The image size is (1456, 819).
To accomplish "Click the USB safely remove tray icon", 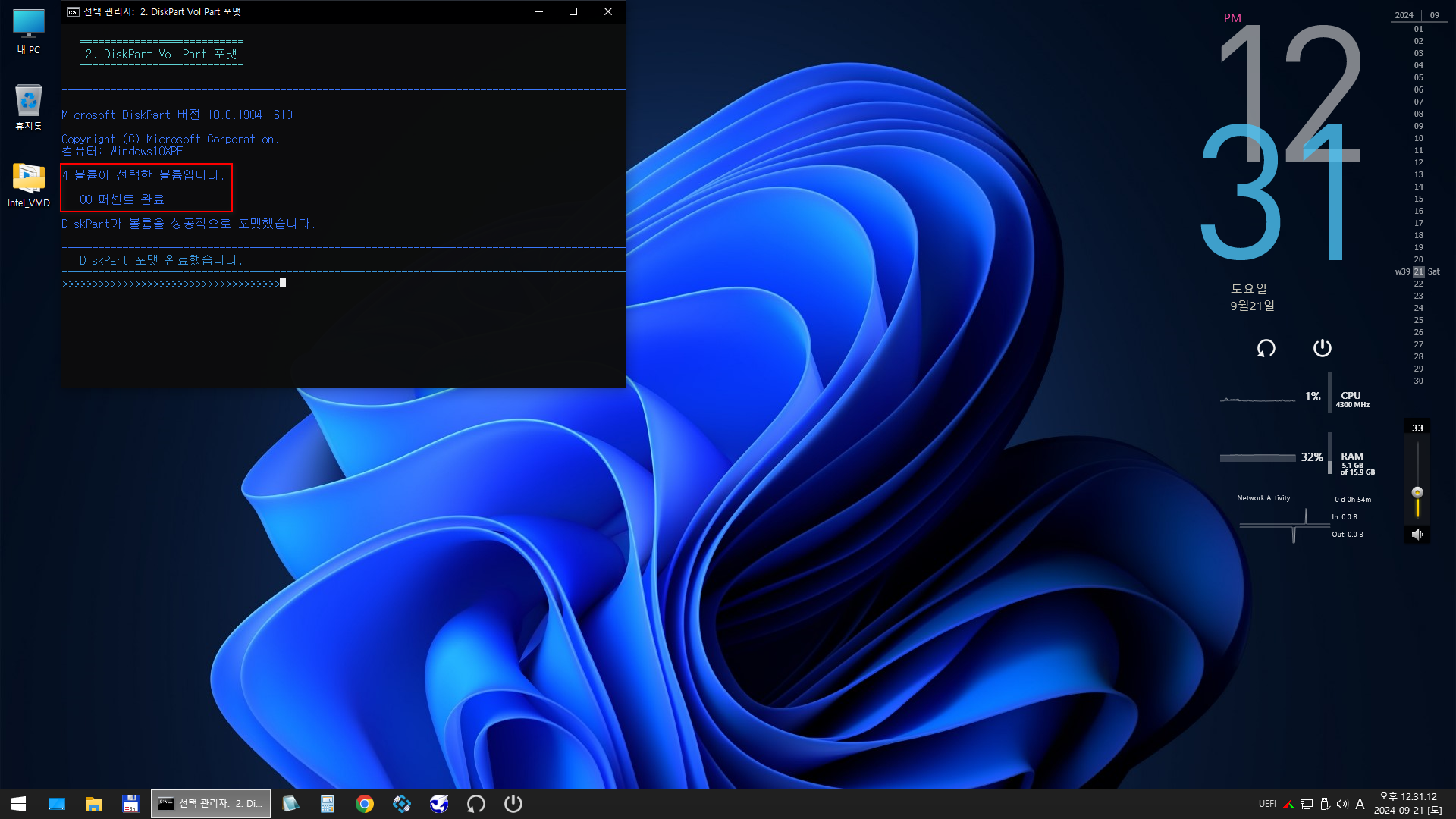I will [1325, 804].
